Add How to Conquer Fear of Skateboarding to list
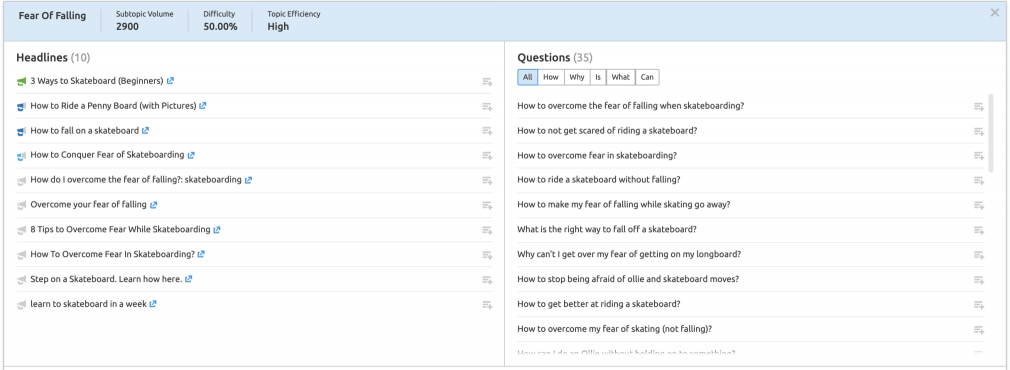This screenshot has height=370, width=1010. 488,156
